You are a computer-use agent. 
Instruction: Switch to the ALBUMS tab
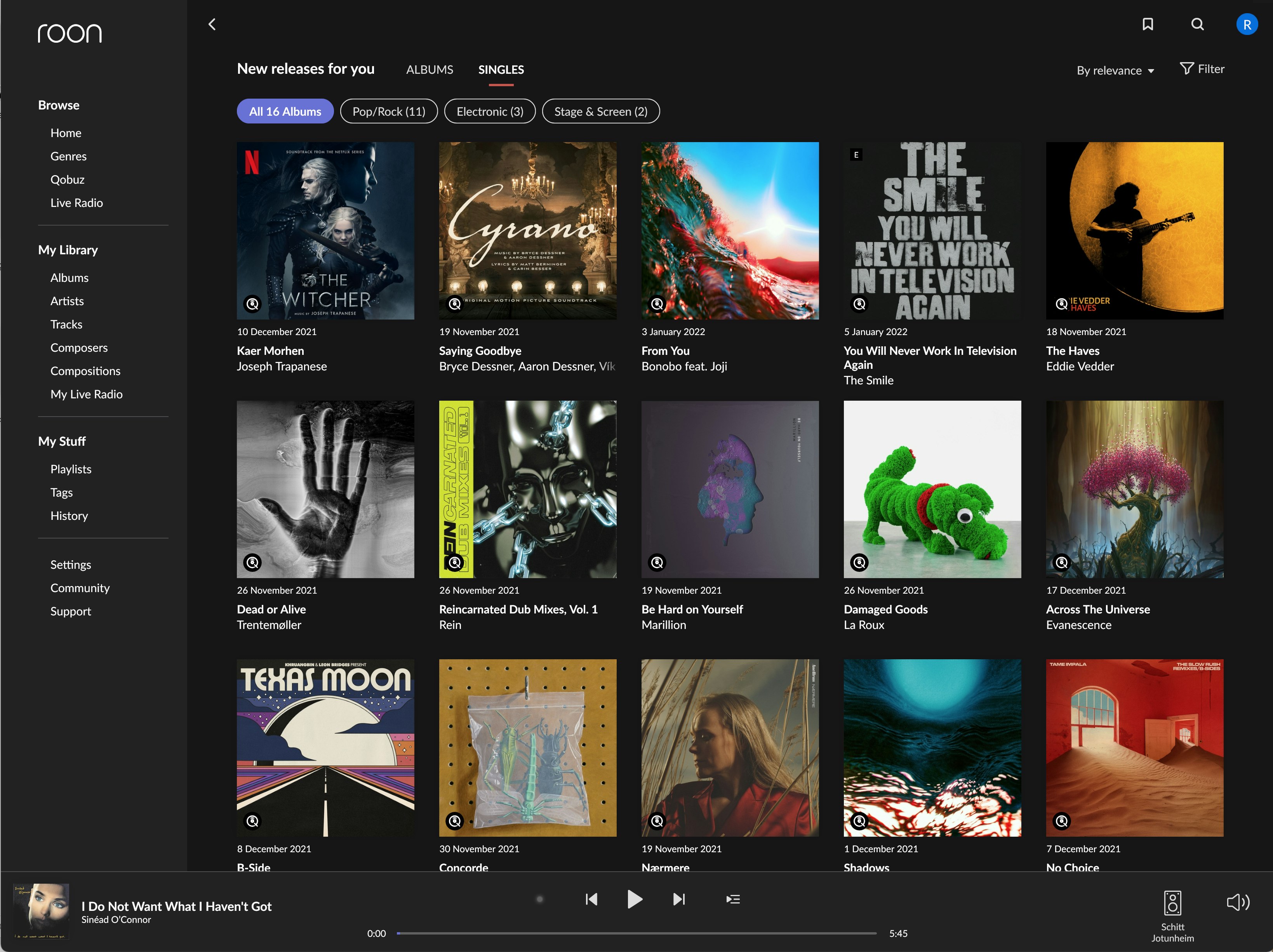click(x=430, y=69)
